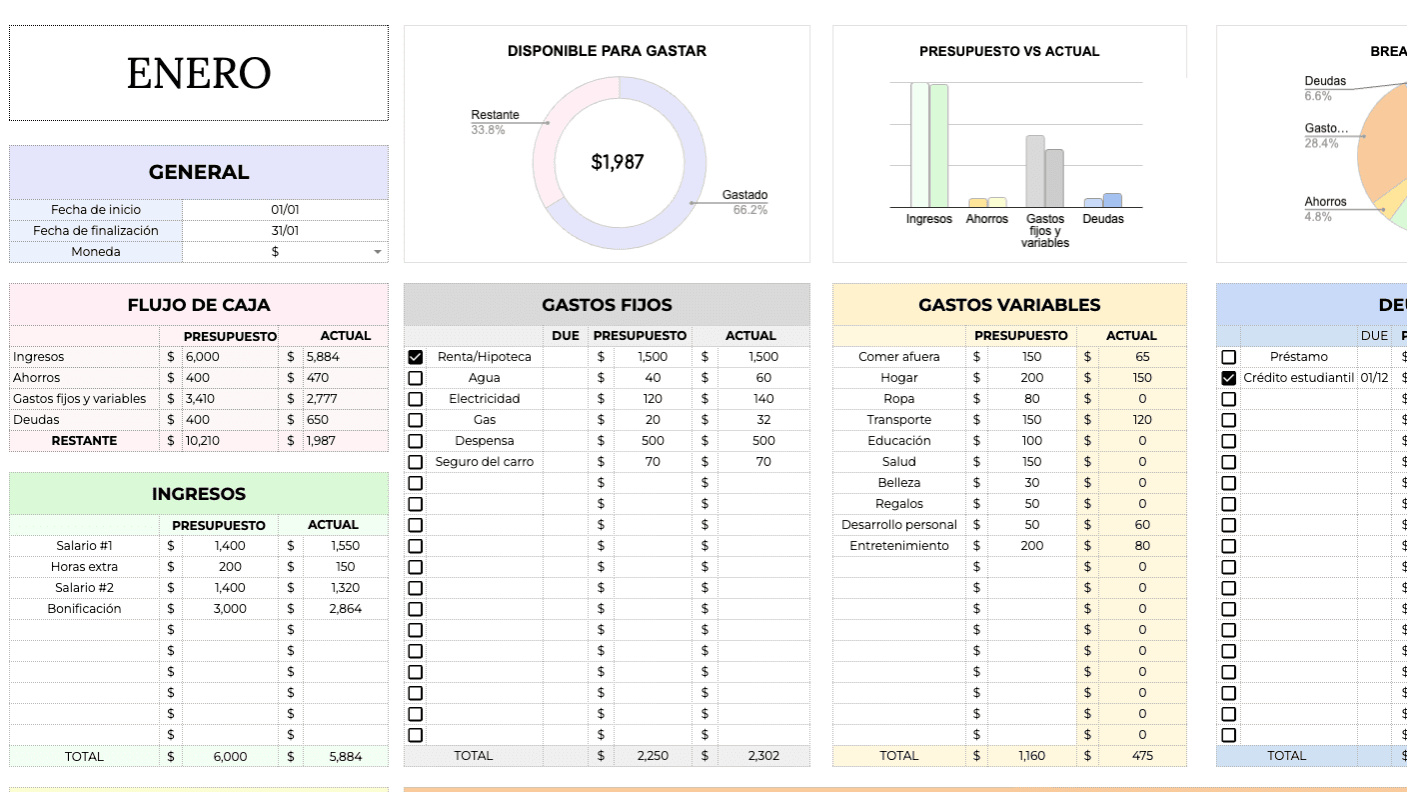Select the RESTANTE actual 1,987 cell

(346, 441)
